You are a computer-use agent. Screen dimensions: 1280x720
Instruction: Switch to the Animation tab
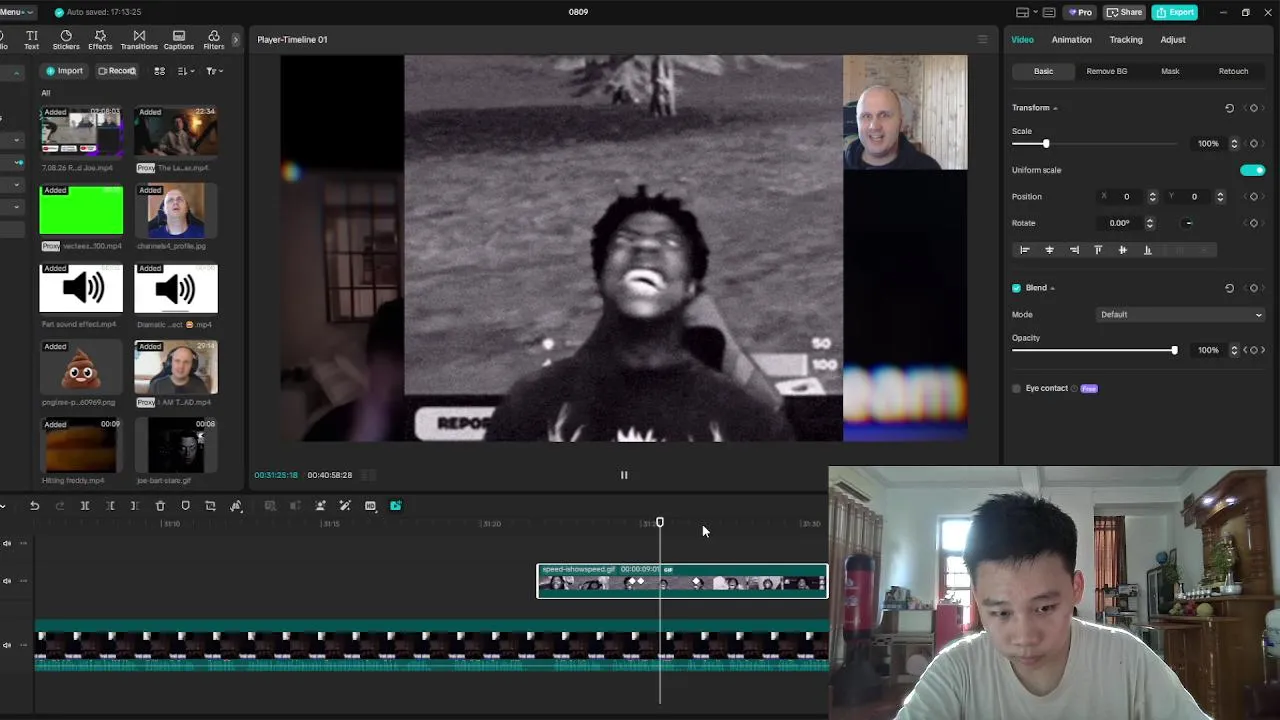(x=1071, y=40)
